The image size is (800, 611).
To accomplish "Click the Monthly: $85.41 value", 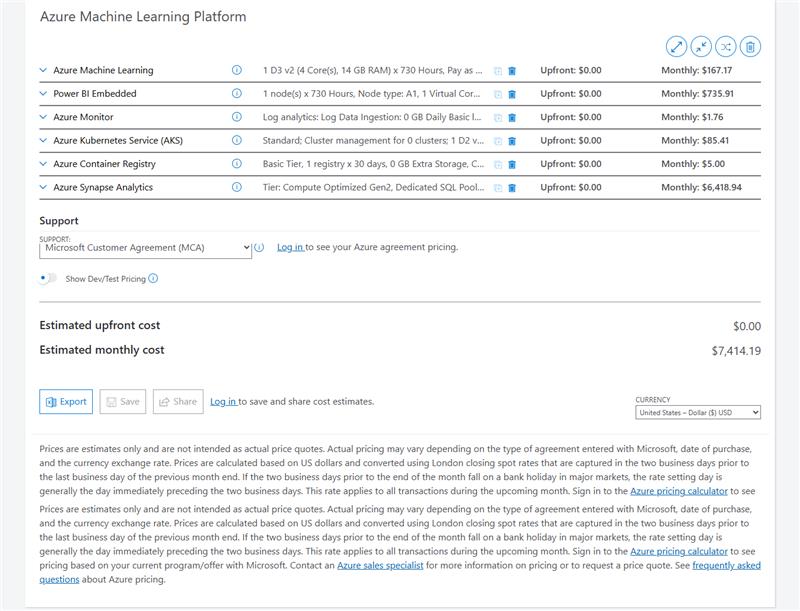I will [695, 141].
